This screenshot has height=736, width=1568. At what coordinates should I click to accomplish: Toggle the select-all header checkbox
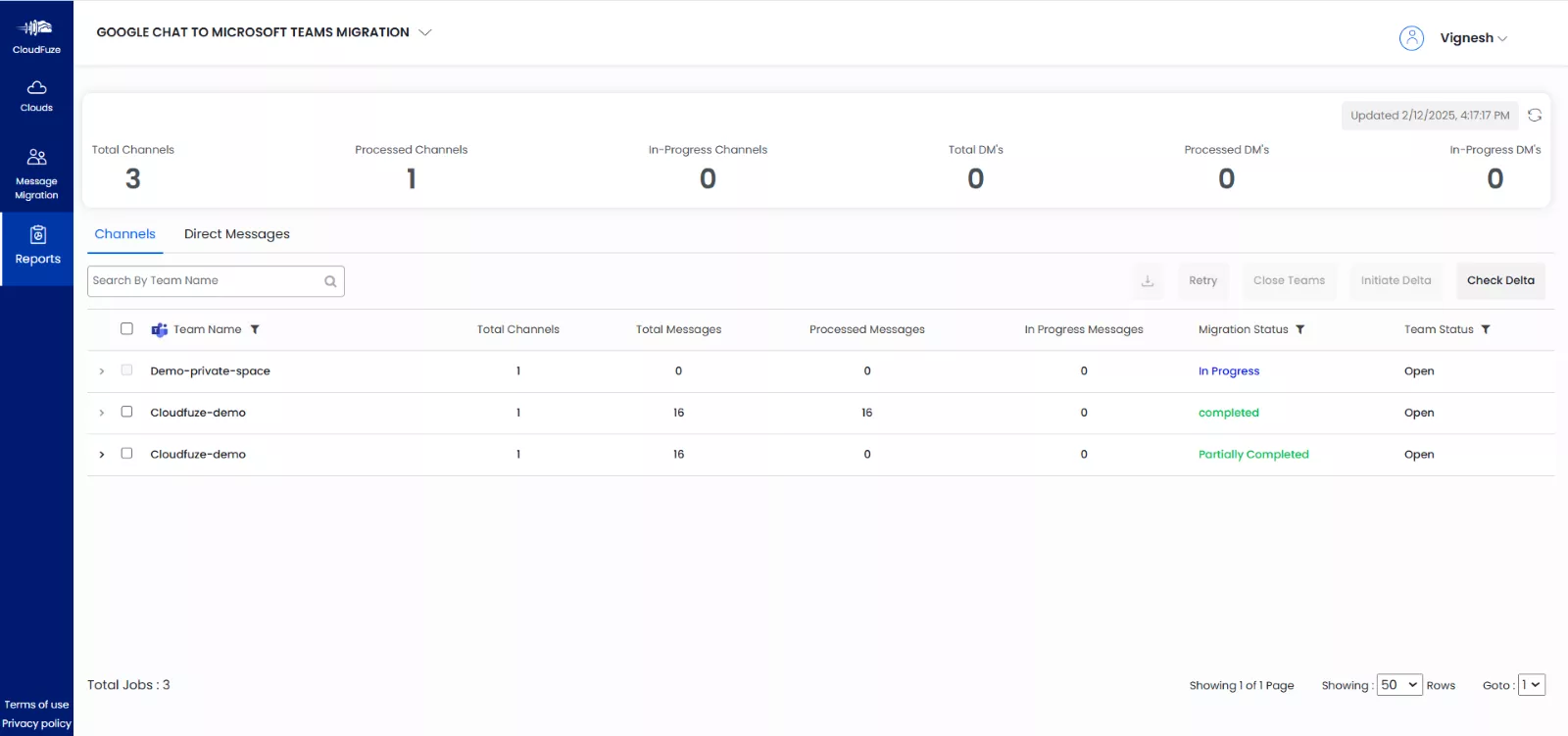click(126, 328)
